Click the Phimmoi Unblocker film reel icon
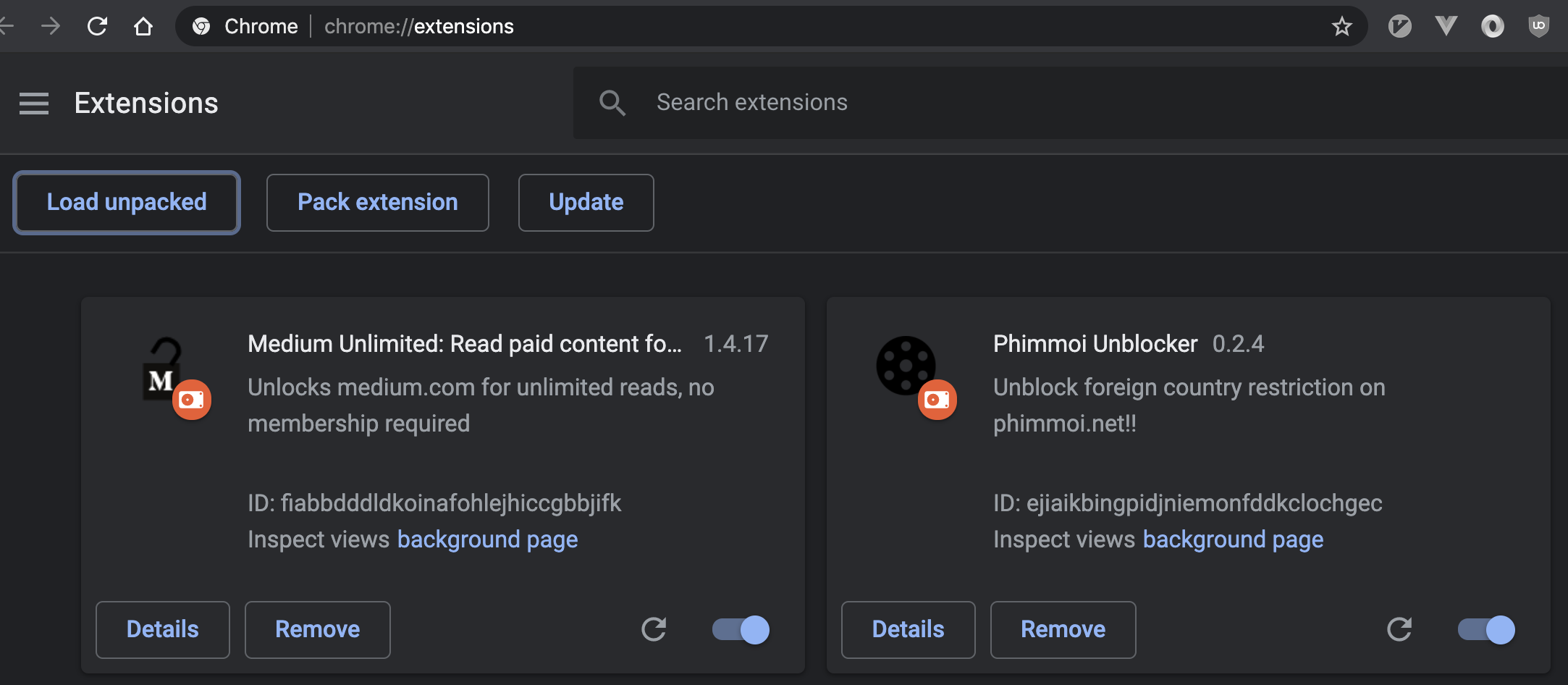 906,366
